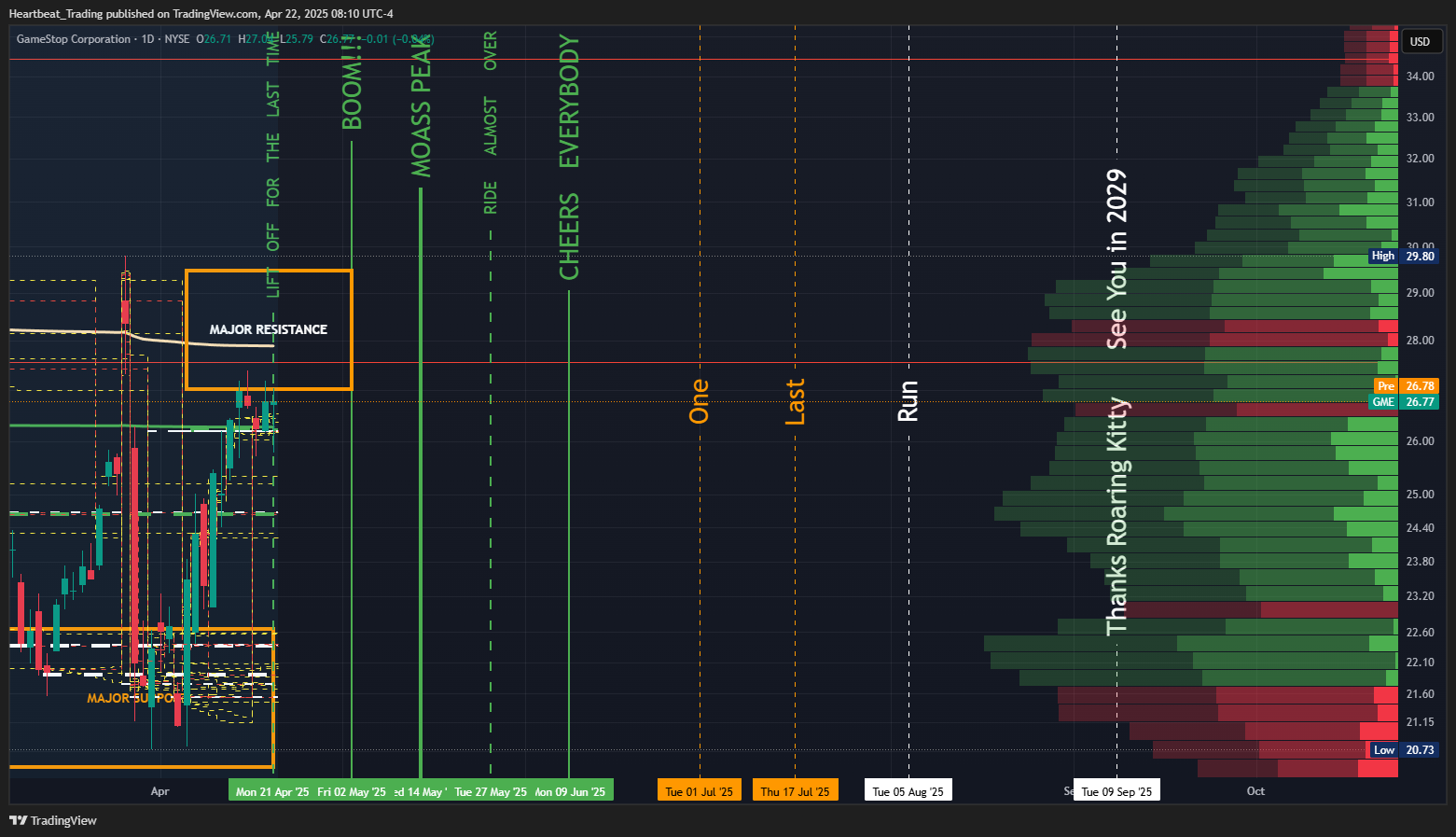Click the 33.00 price axis value
Image resolution: width=1456 pixels, height=837 pixels.
[1421, 118]
